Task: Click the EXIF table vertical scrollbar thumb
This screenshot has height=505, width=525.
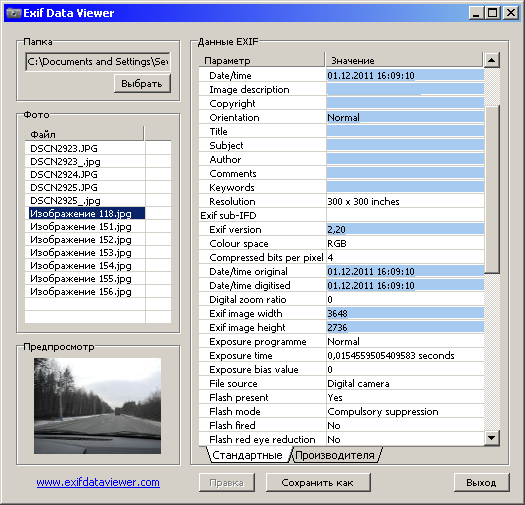Action: pos(492,189)
